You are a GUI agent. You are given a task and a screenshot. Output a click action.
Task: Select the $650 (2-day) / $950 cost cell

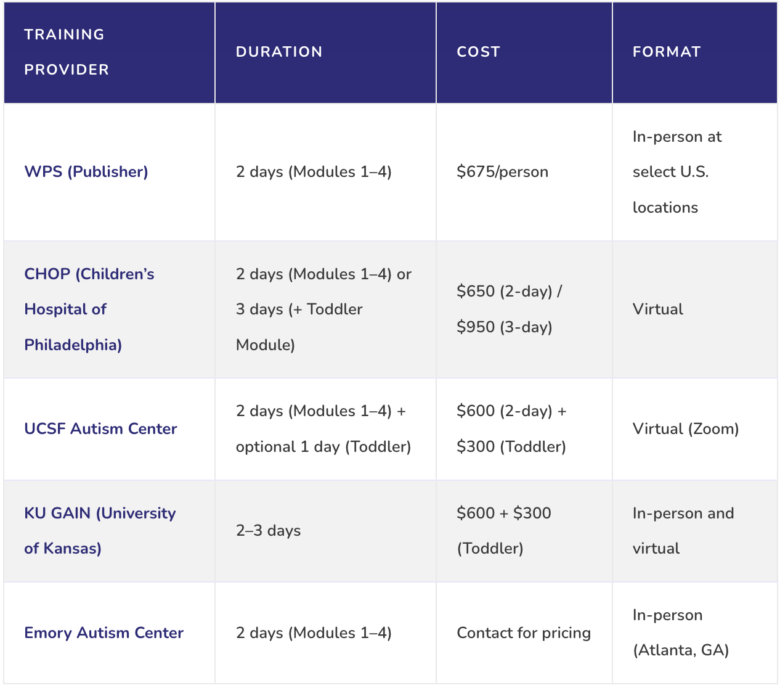524,309
